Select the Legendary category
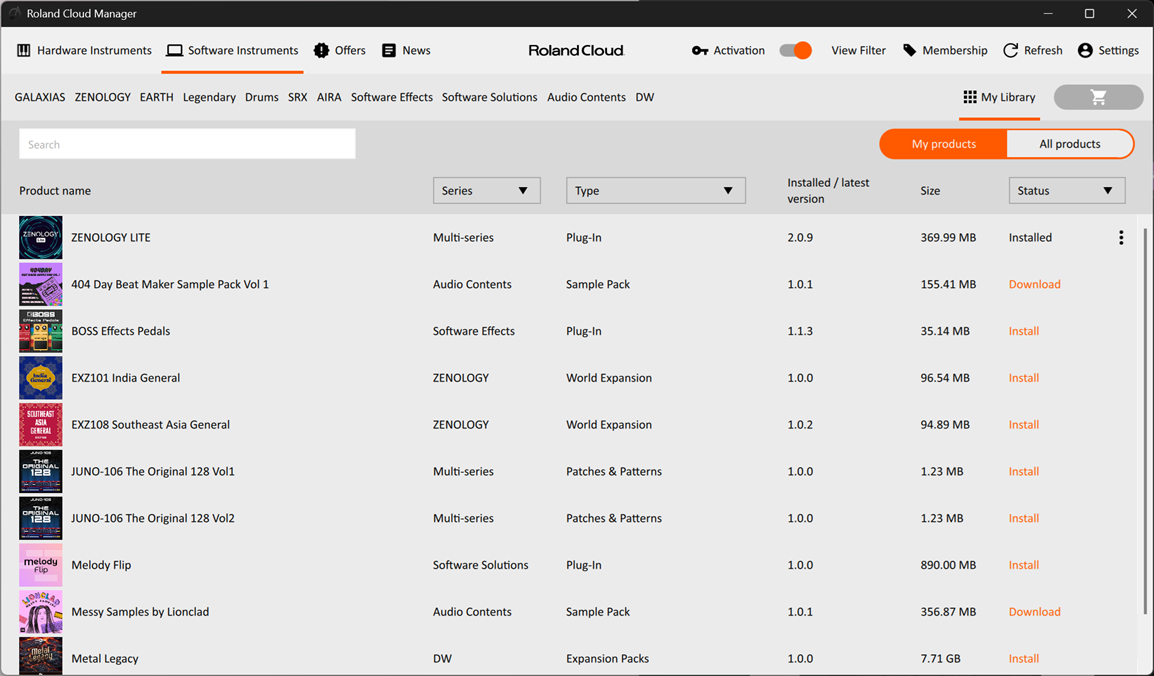This screenshot has height=676, width=1154. pyautogui.click(x=209, y=97)
